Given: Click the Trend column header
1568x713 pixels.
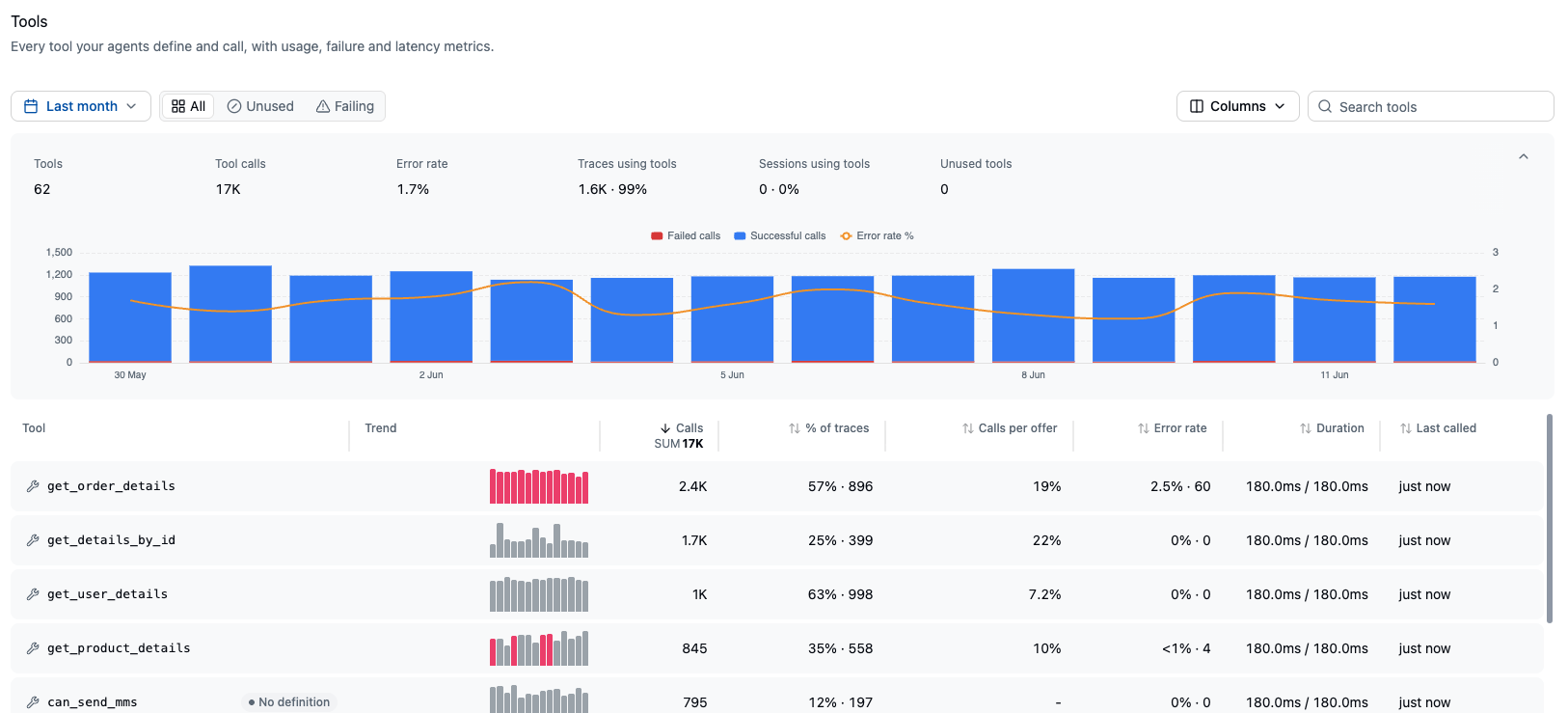Looking at the screenshot, I should click(x=381, y=428).
